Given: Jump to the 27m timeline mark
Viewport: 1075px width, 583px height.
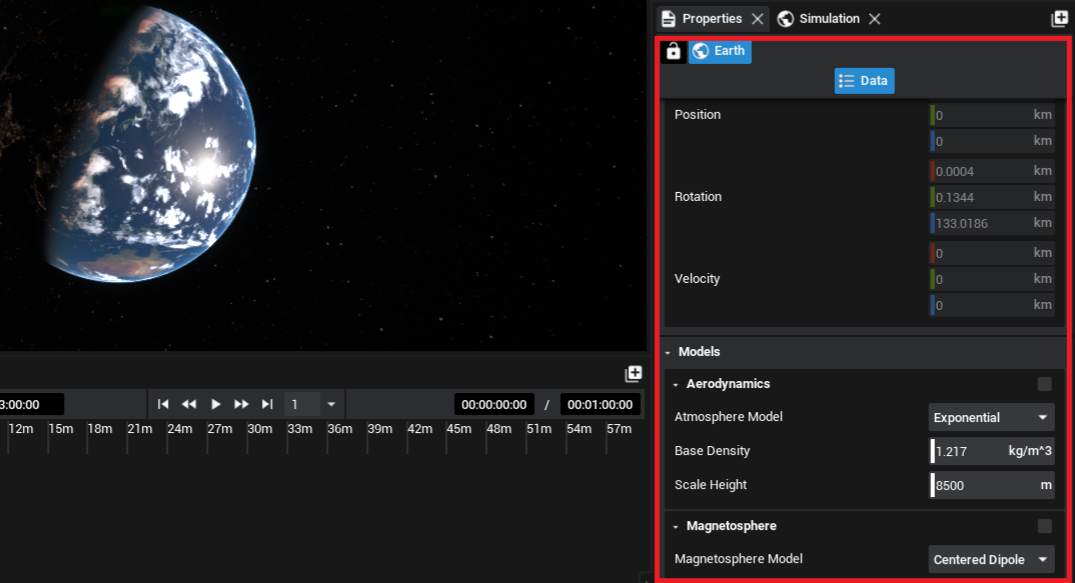Looking at the screenshot, I should 220,429.
